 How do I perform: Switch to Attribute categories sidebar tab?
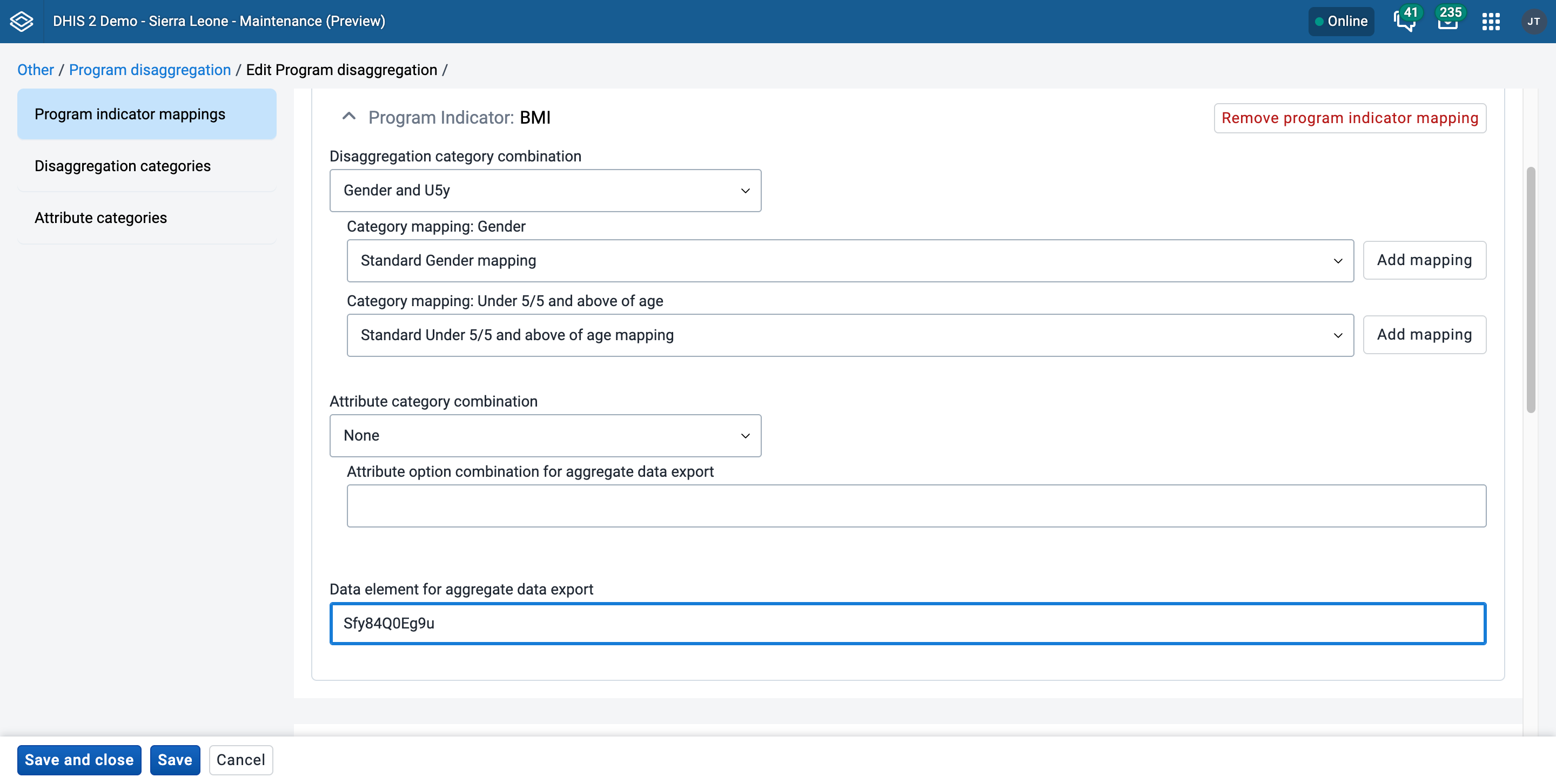click(147, 218)
